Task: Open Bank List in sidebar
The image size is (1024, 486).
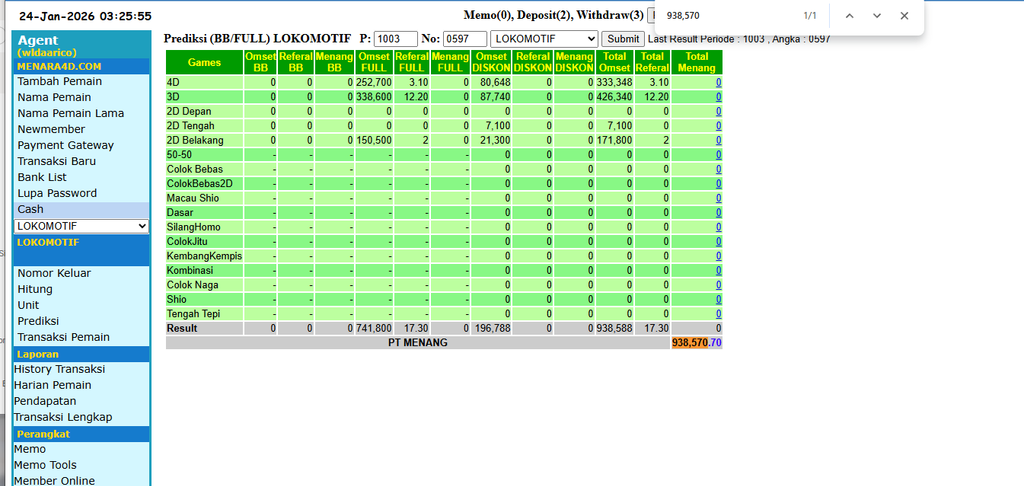Action: tap(42, 177)
